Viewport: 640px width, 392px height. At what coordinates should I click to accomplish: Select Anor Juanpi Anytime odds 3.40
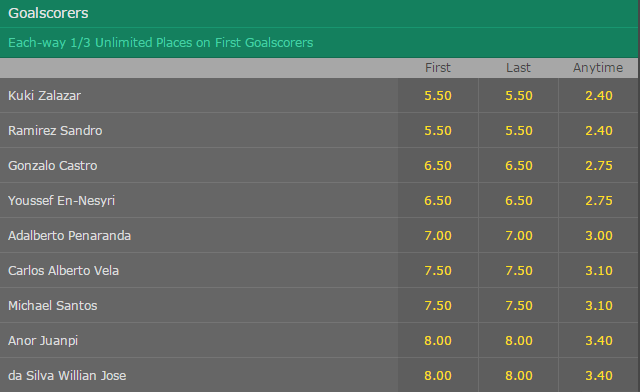(x=598, y=341)
